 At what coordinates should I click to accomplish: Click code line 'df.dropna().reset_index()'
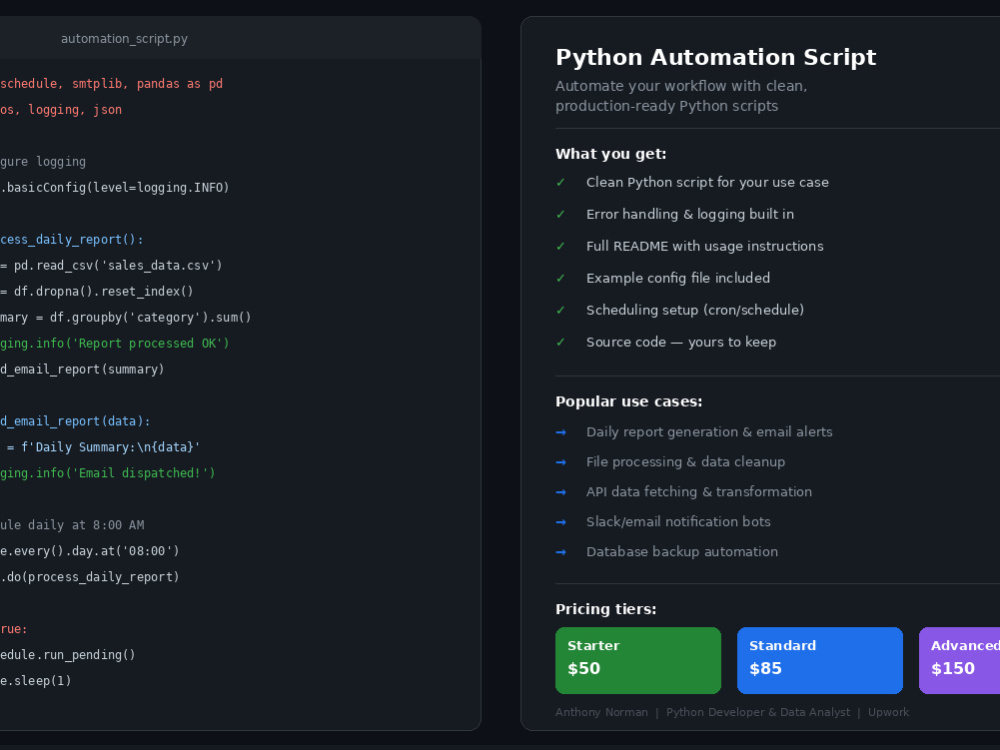103,291
